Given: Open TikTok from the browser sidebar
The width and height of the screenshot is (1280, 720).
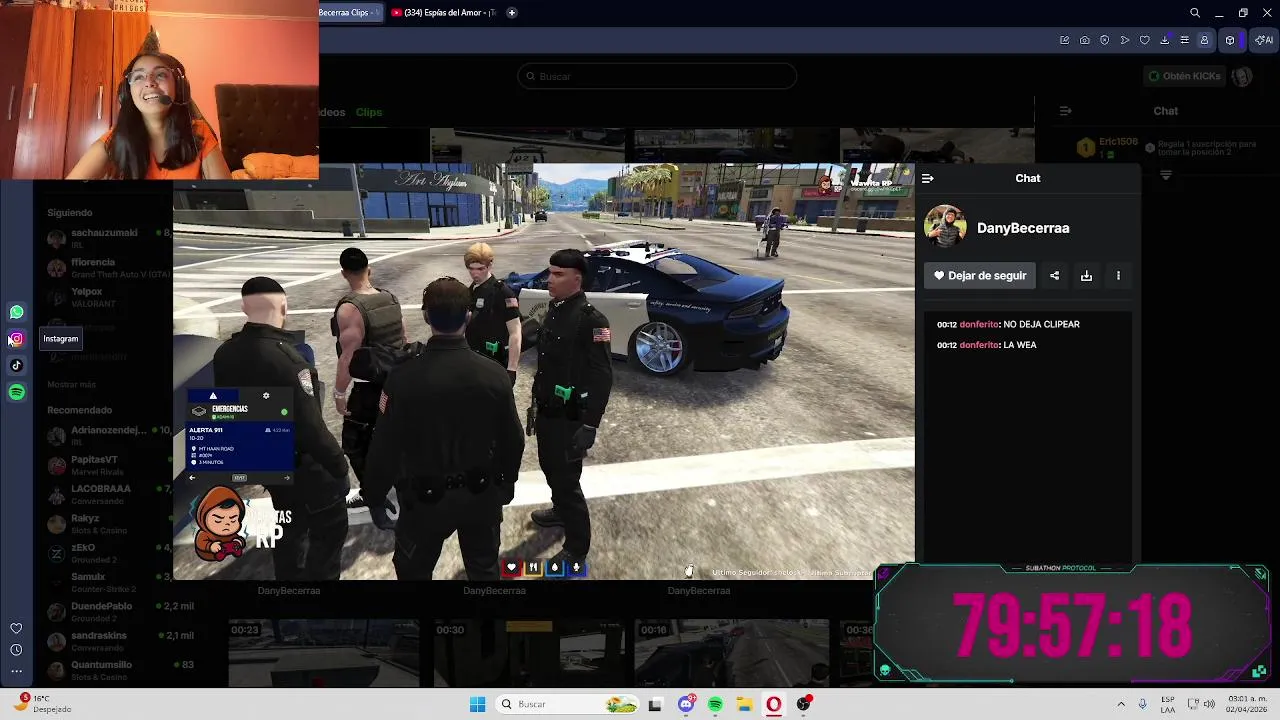Looking at the screenshot, I should 16,365.
